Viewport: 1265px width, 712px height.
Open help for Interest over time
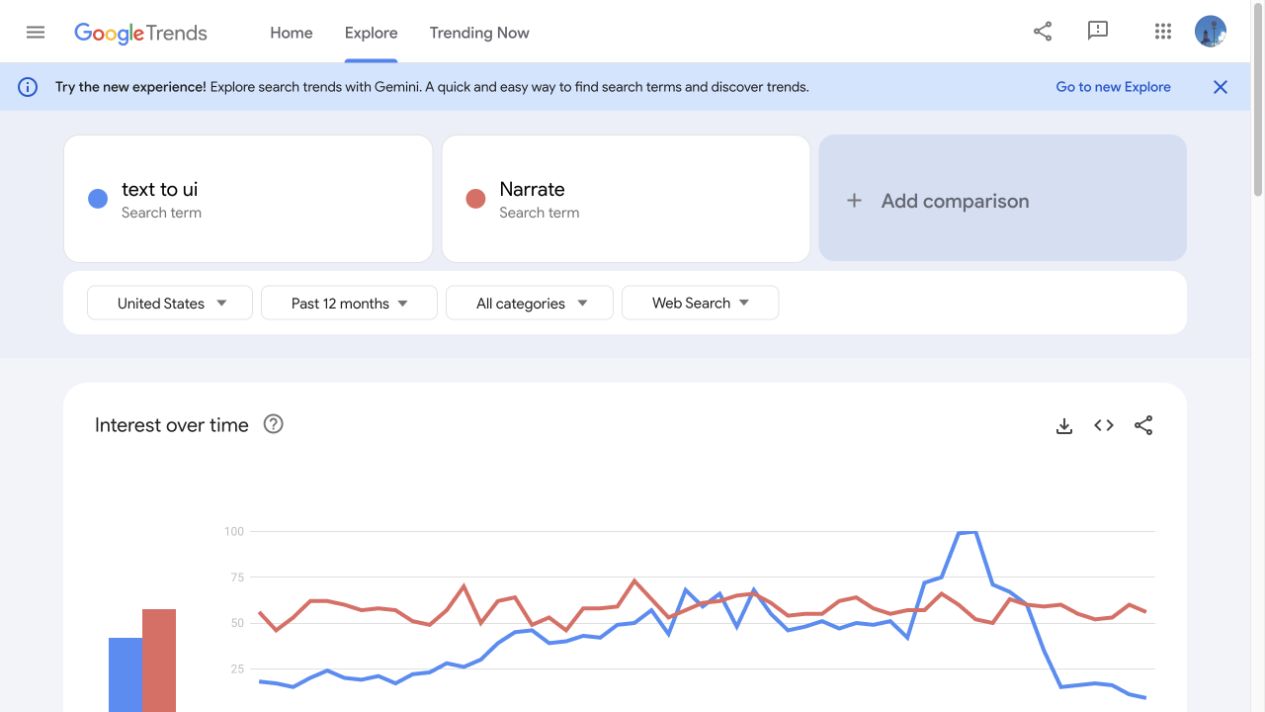[273, 424]
